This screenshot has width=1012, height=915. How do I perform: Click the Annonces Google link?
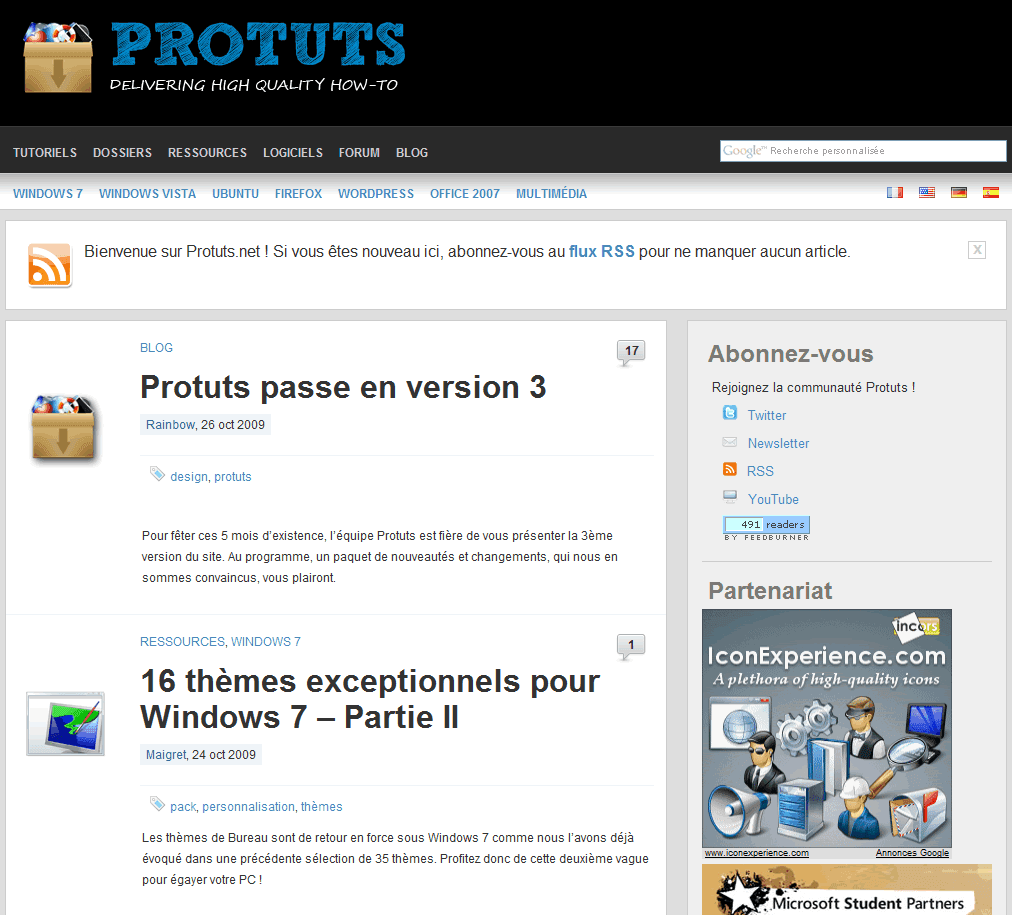click(x=912, y=853)
